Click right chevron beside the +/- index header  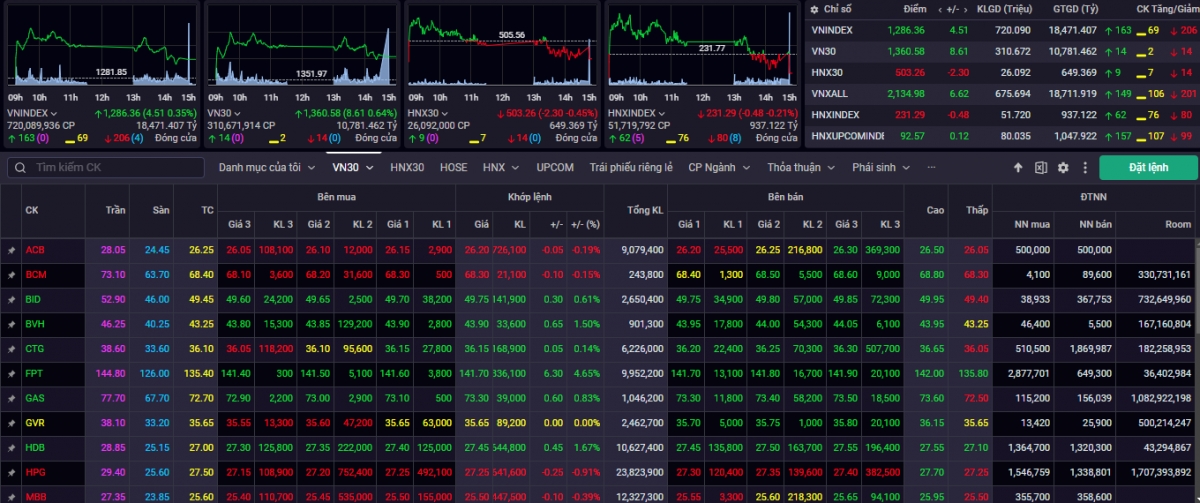(967, 9)
